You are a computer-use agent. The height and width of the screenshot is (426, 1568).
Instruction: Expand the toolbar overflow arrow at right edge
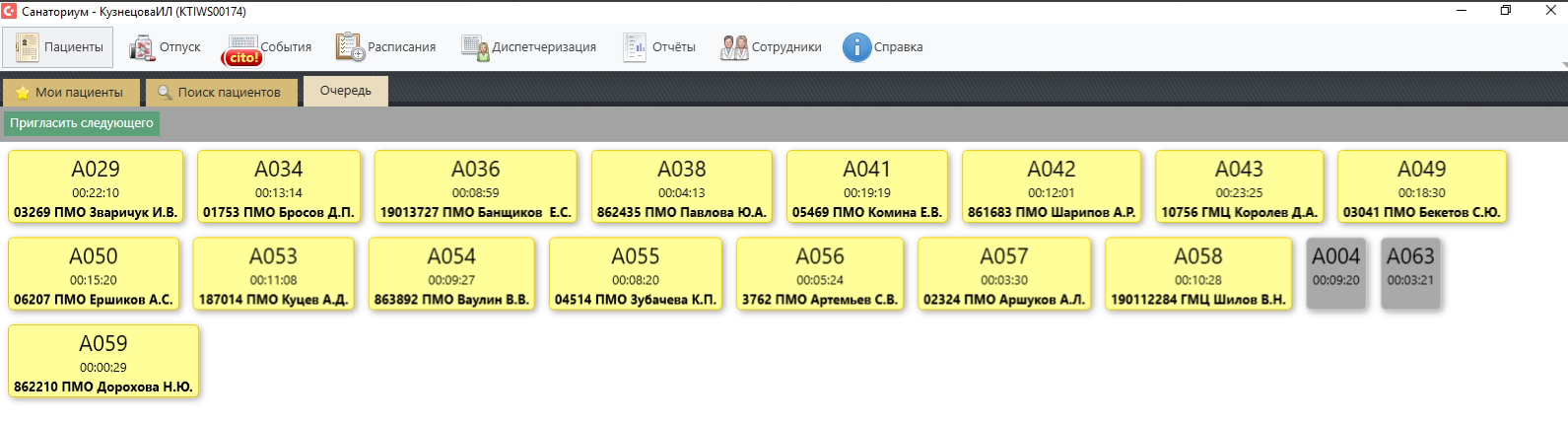pyautogui.click(x=1563, y=65)
